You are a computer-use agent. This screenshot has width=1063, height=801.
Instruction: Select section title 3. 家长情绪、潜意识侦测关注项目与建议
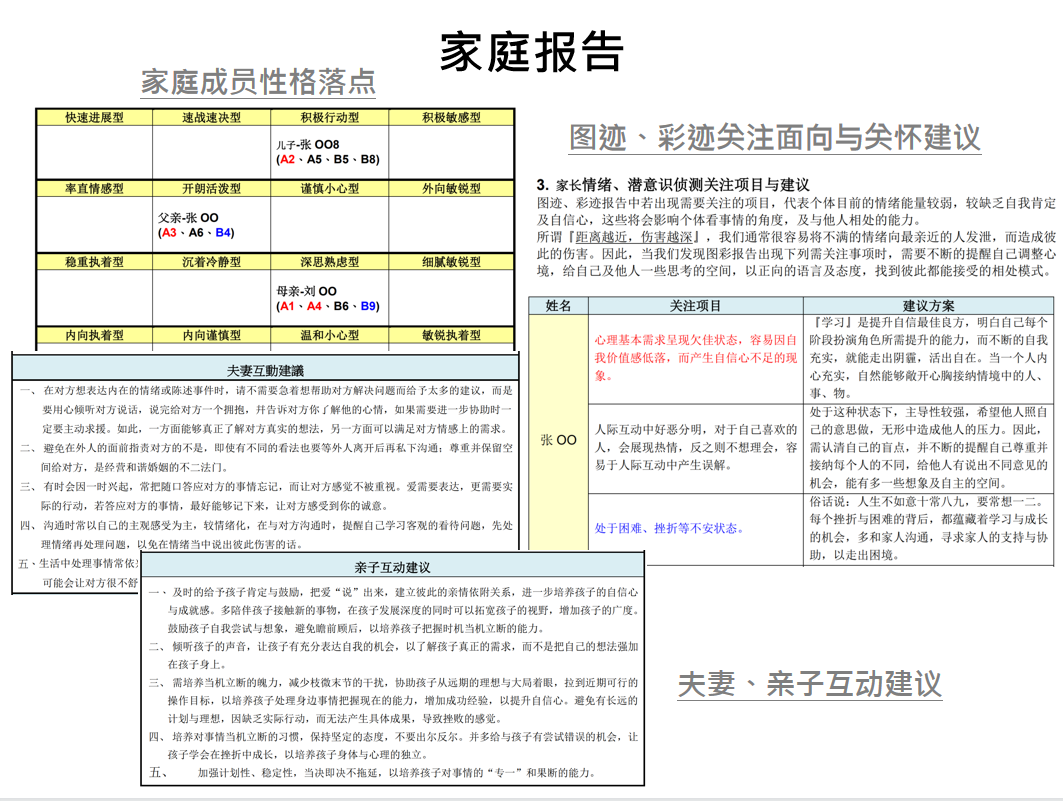673,184
